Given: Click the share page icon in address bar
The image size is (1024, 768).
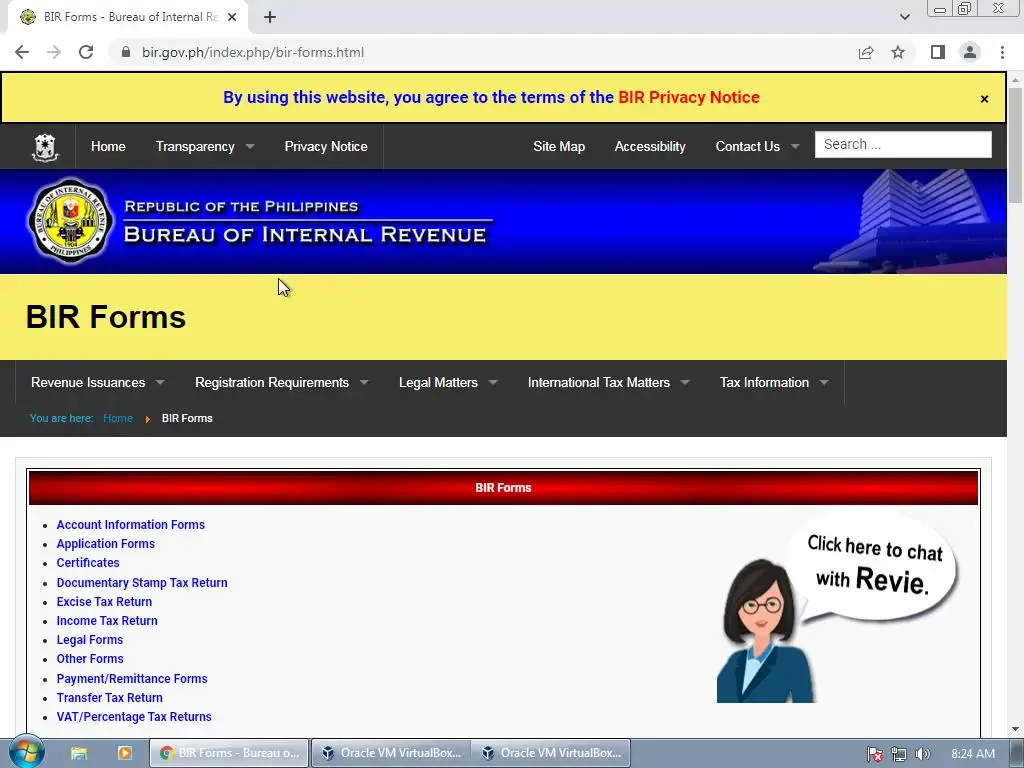Looking at the screenshot, I should [x=866, y=52].
